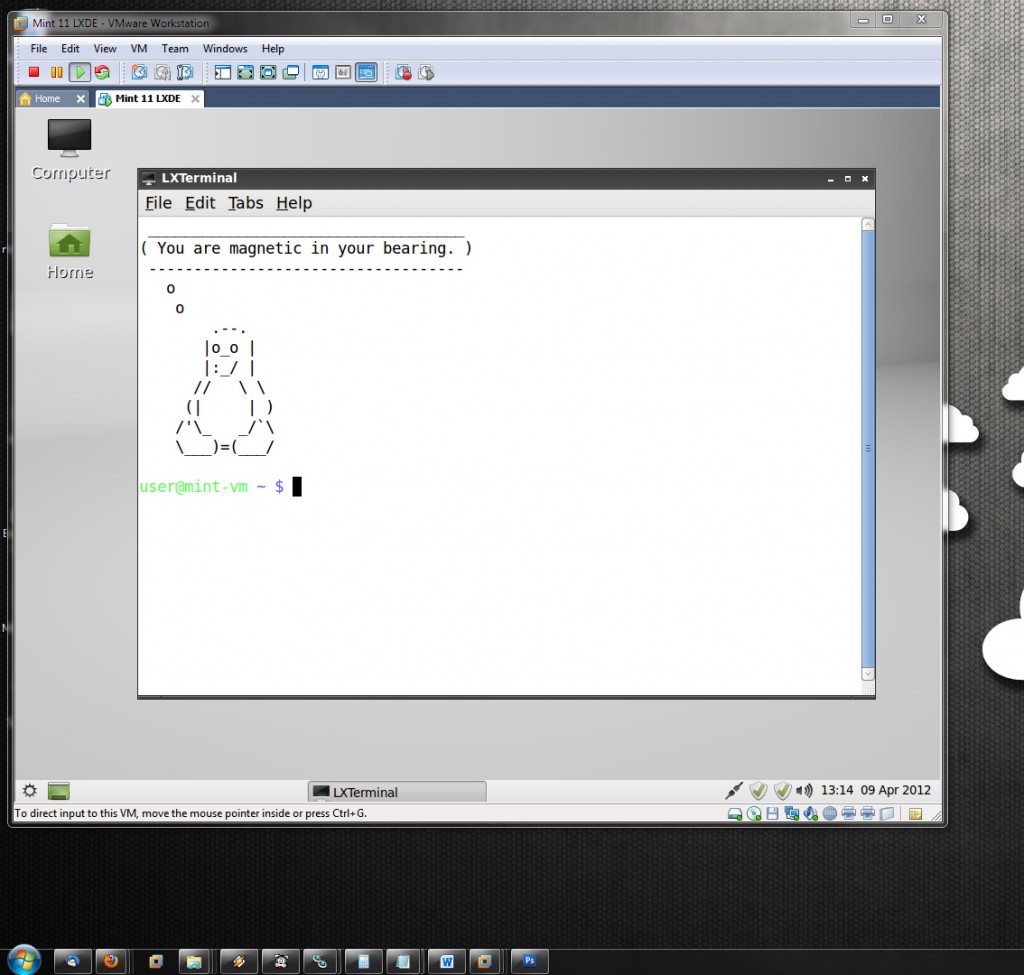Reset the virtual machine using the restart icon

[x=102, y=72]
